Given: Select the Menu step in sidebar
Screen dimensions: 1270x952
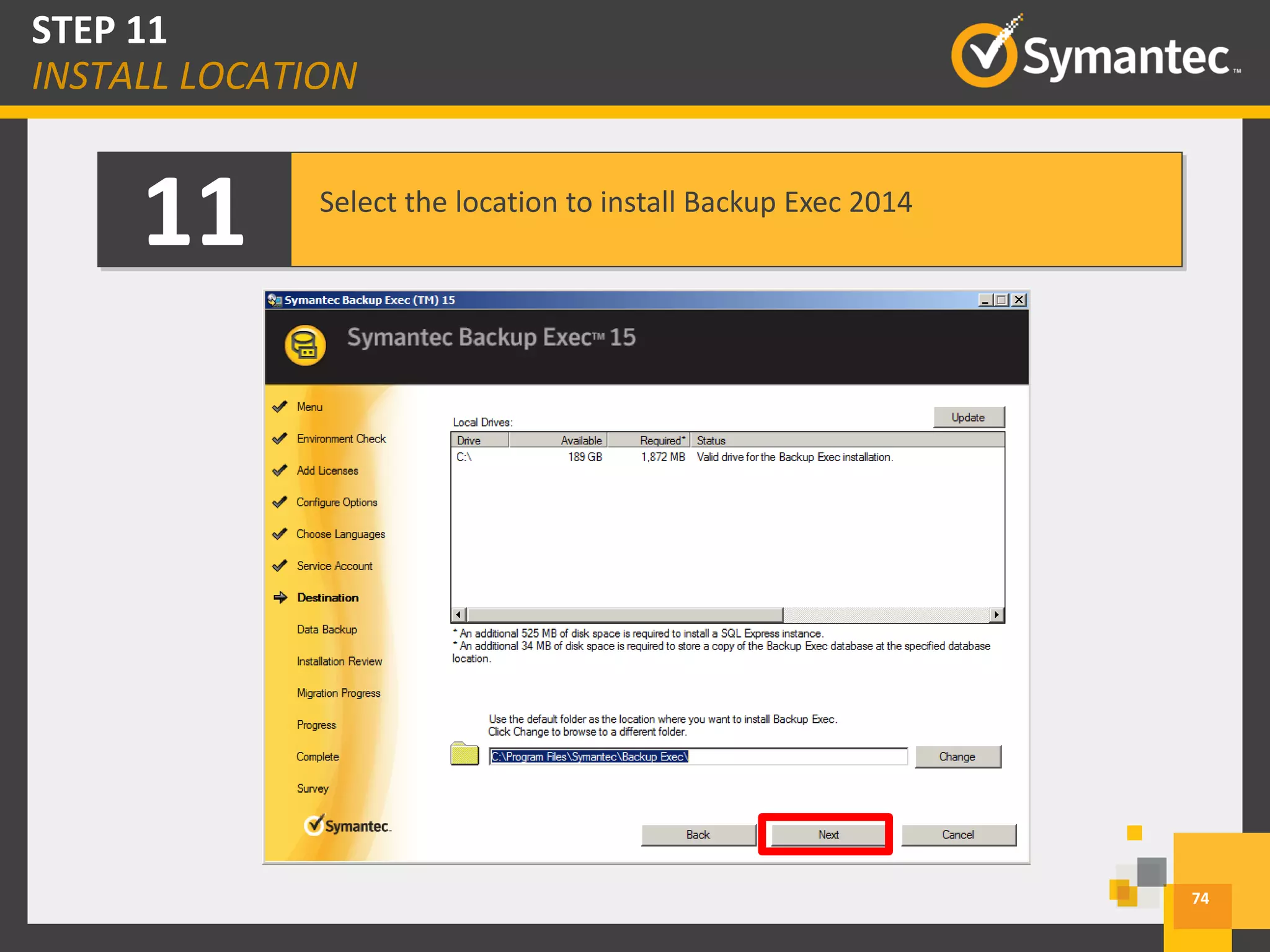Looking at the screenshot, I should (309, 407).
